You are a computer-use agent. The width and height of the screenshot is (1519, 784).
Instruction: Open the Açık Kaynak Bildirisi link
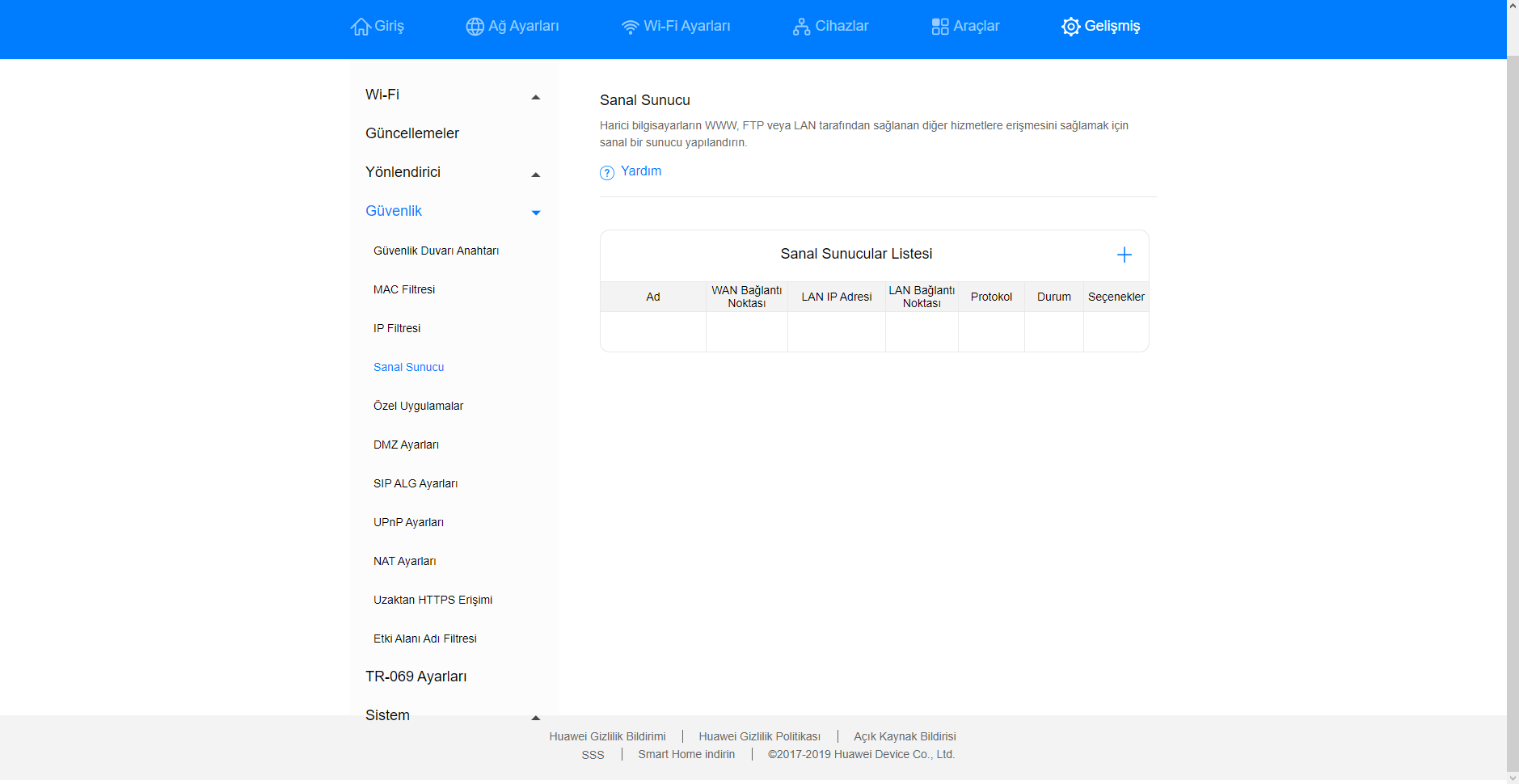(905, 736)
